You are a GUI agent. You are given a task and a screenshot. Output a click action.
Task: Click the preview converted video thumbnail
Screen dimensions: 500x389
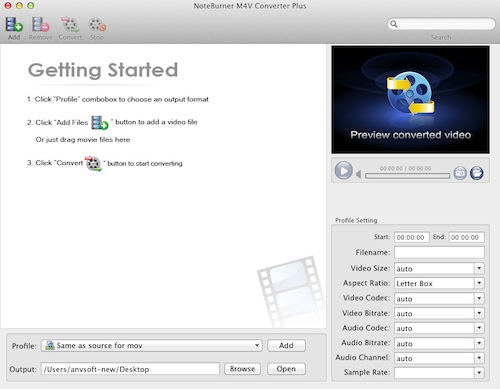point(410,100)
